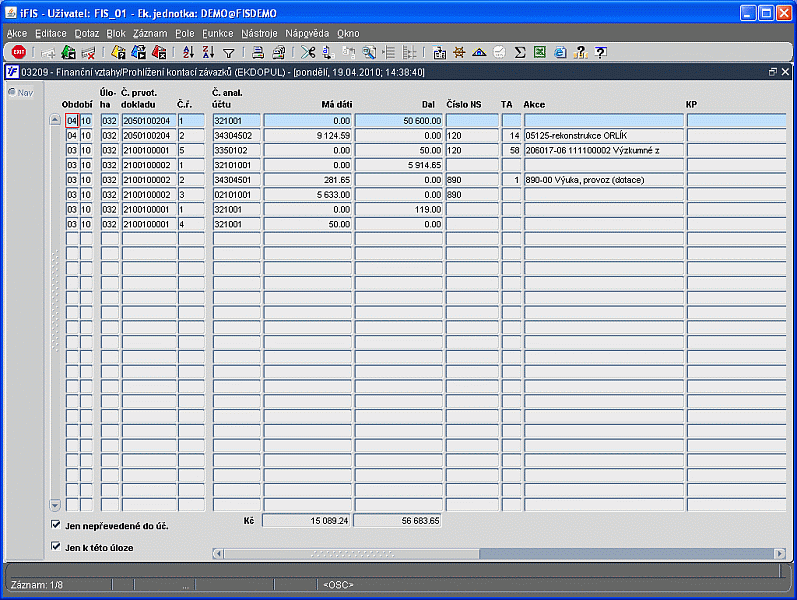Expand the Nástroje menu
This screenshot has height=600, width=797.
(259, 33)
